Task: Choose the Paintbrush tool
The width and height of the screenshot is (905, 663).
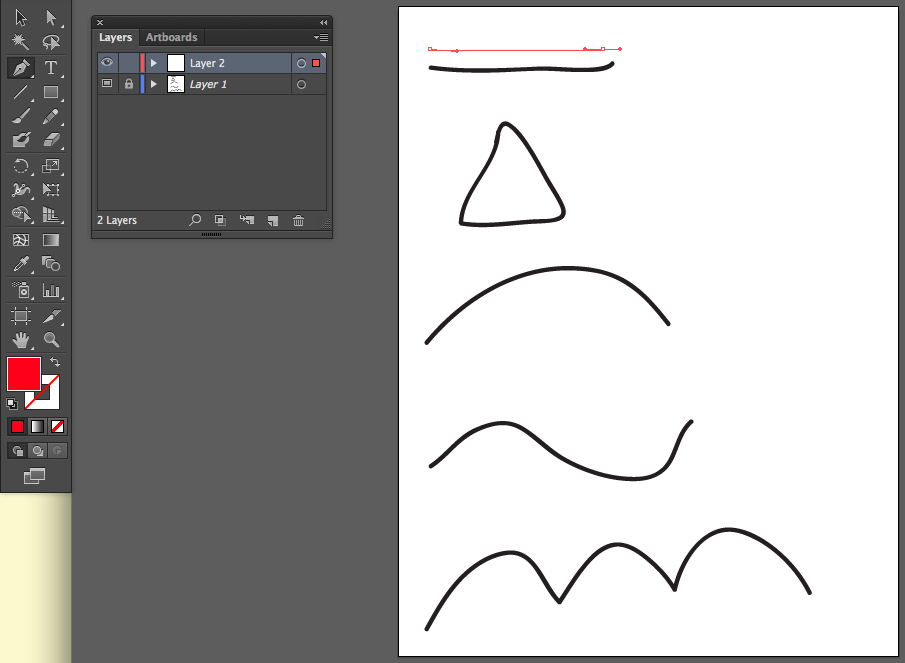Action: pyautogui.click(x=20, y=116)
